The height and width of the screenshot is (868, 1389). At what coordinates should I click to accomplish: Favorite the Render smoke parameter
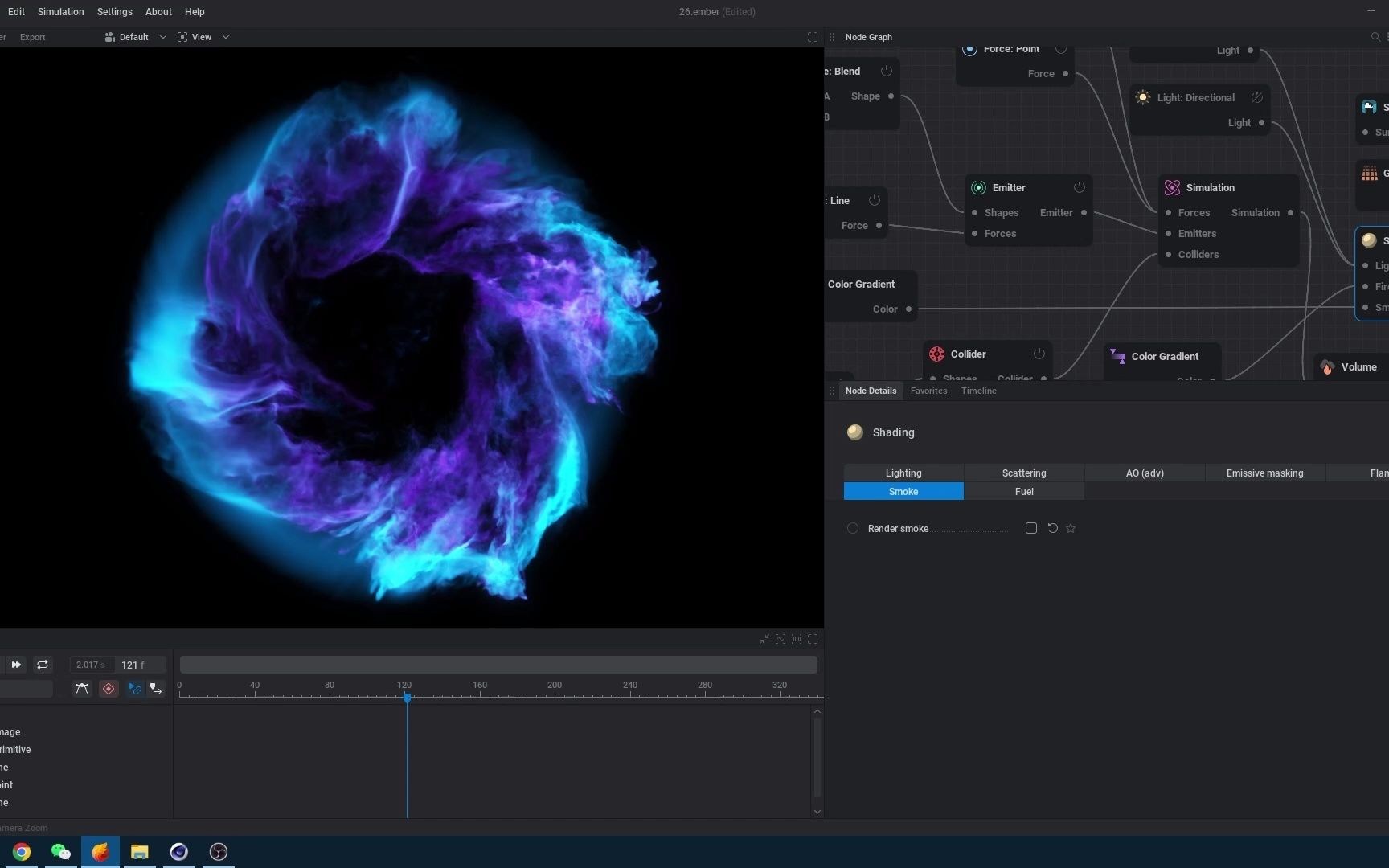click(1071, 528)
